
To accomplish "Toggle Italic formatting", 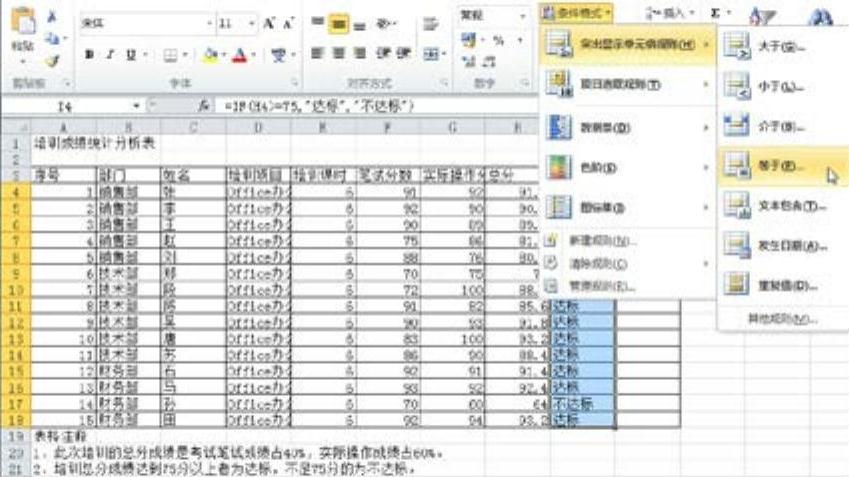I will point(110,55).
